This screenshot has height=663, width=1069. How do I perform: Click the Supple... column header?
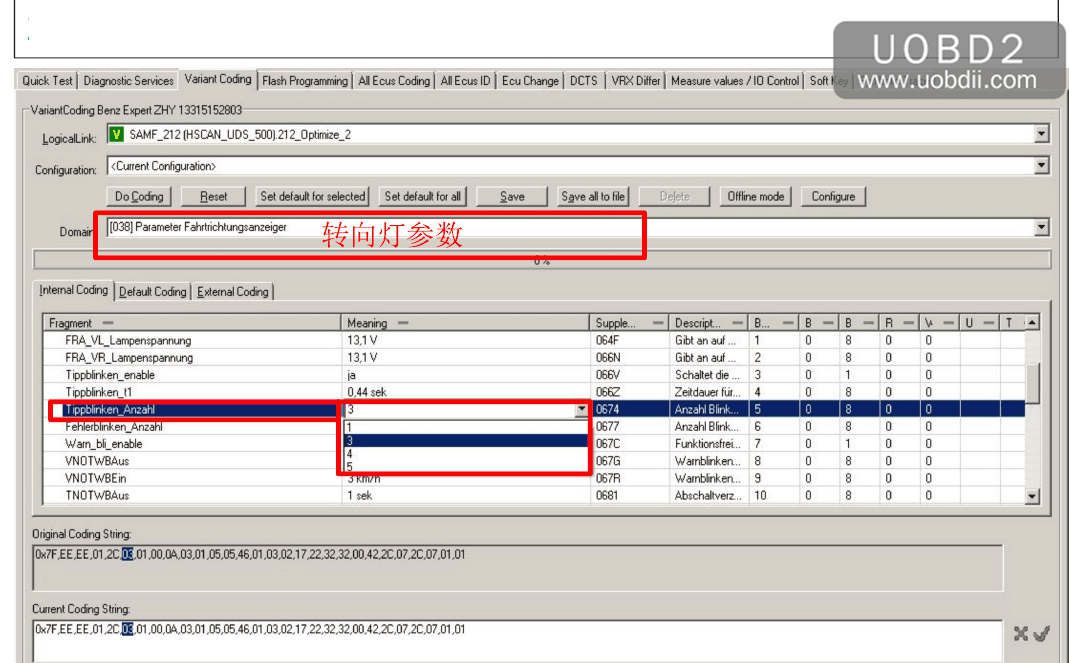[629, 323]
